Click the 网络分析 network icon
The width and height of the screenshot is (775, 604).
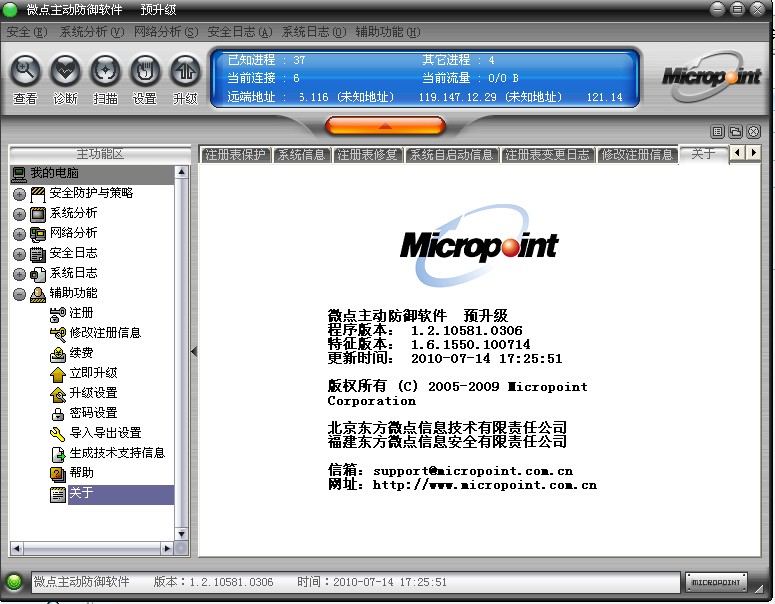tap(38, 234)
